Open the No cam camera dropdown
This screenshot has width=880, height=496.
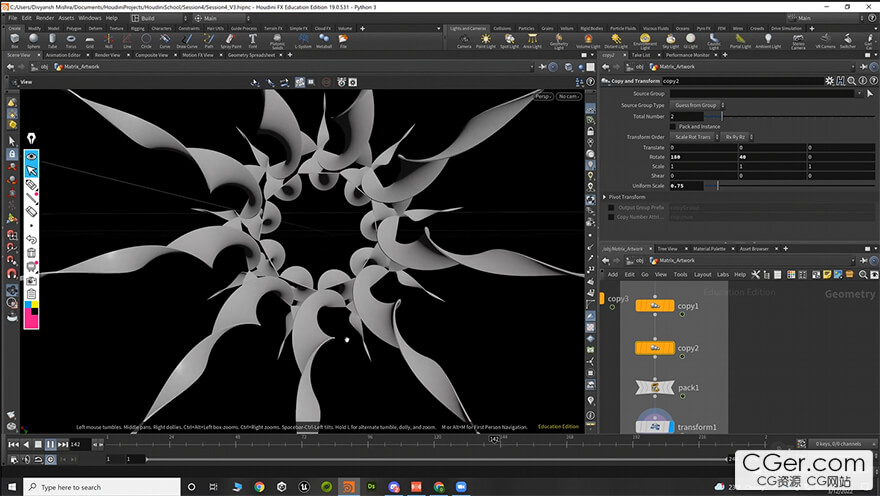(569, 96)
